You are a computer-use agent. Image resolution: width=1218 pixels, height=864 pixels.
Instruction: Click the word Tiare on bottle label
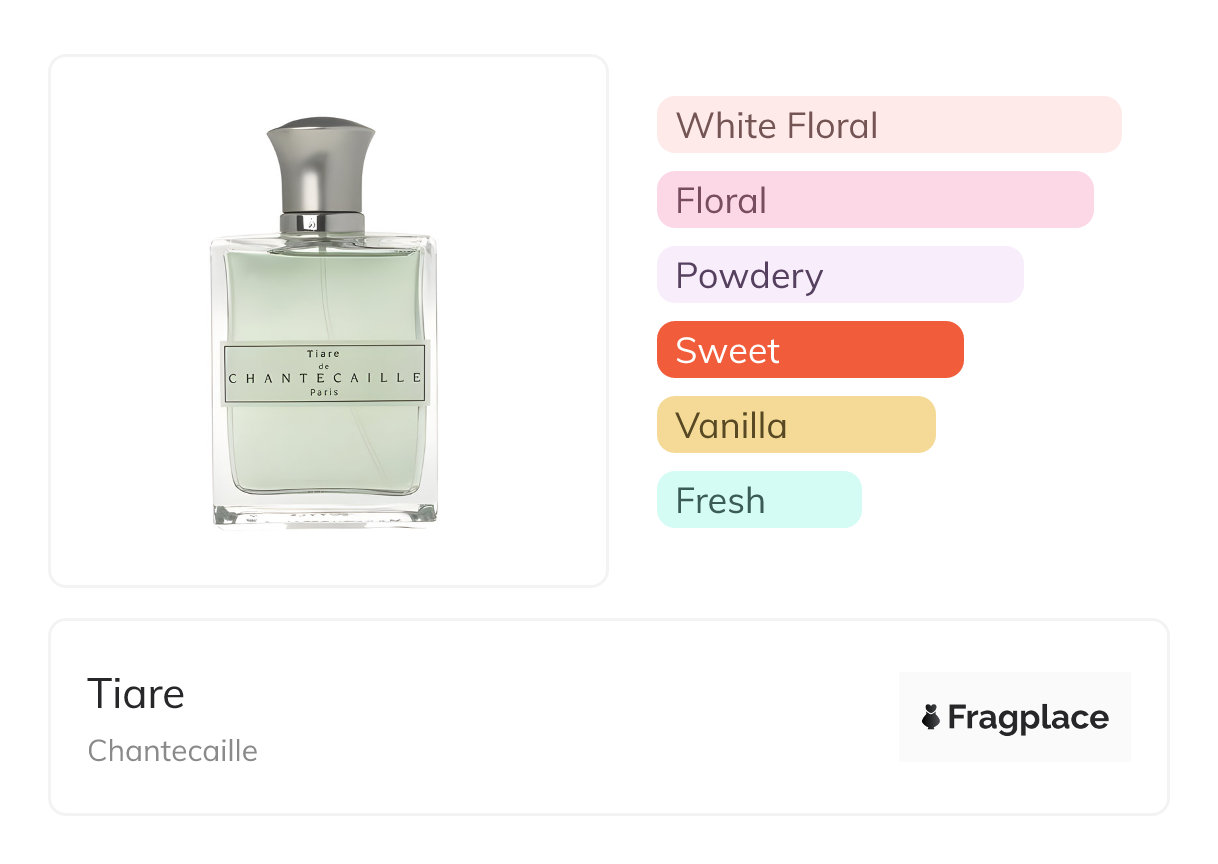coord(325,354)
